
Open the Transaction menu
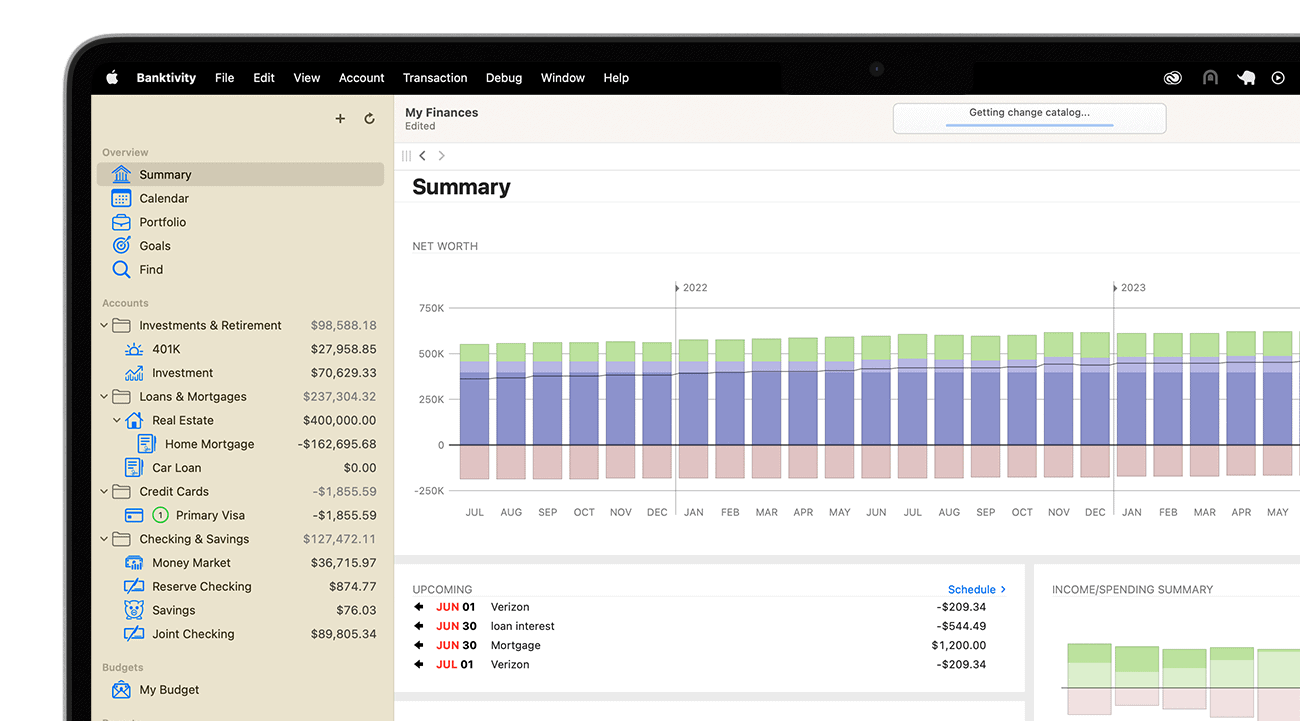434,78
